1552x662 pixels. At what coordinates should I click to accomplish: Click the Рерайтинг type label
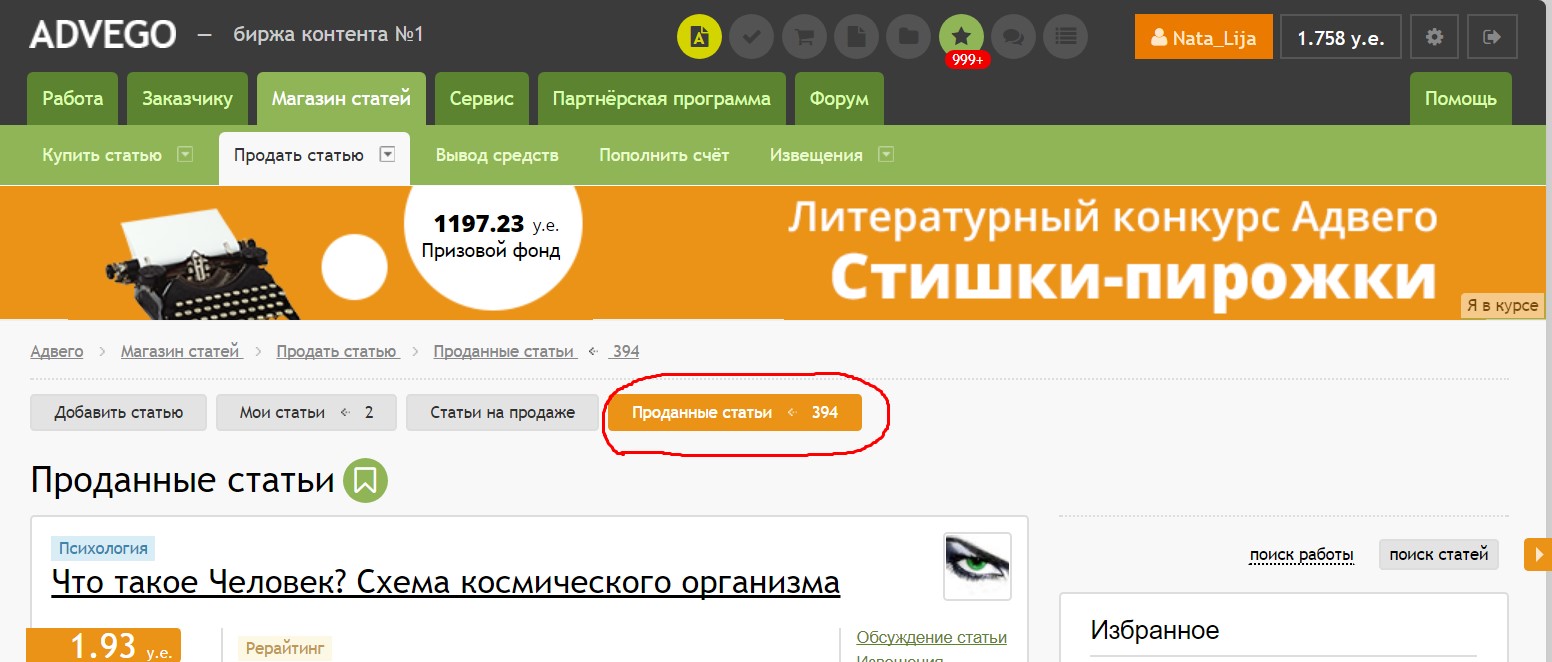tap(285, 648)
